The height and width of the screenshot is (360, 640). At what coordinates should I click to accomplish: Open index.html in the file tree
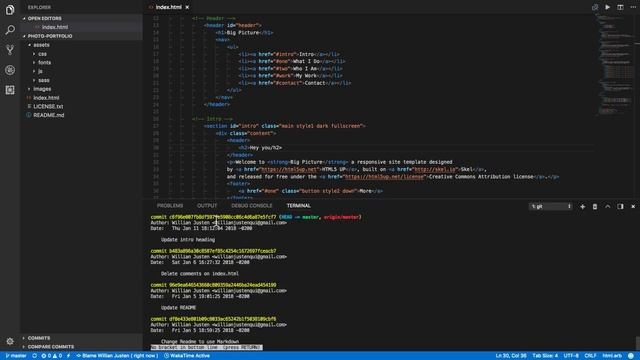click(x=46, y=98)
